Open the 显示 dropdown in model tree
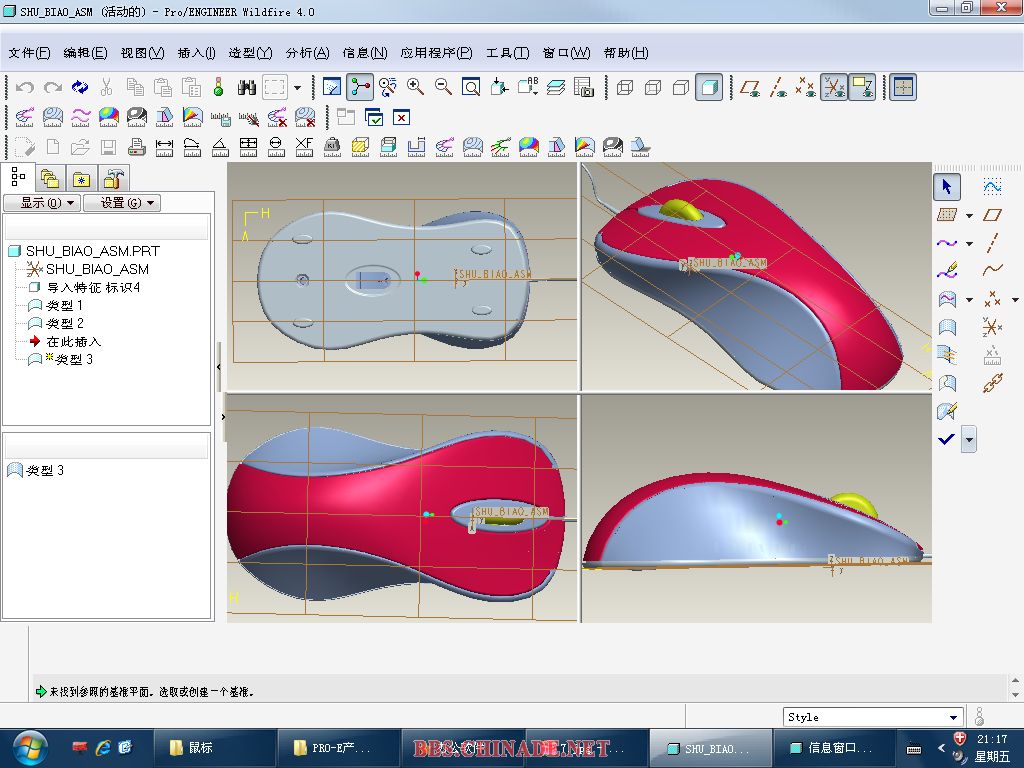This screenshot has height=768, width=1024. click(x=41, y=203)
